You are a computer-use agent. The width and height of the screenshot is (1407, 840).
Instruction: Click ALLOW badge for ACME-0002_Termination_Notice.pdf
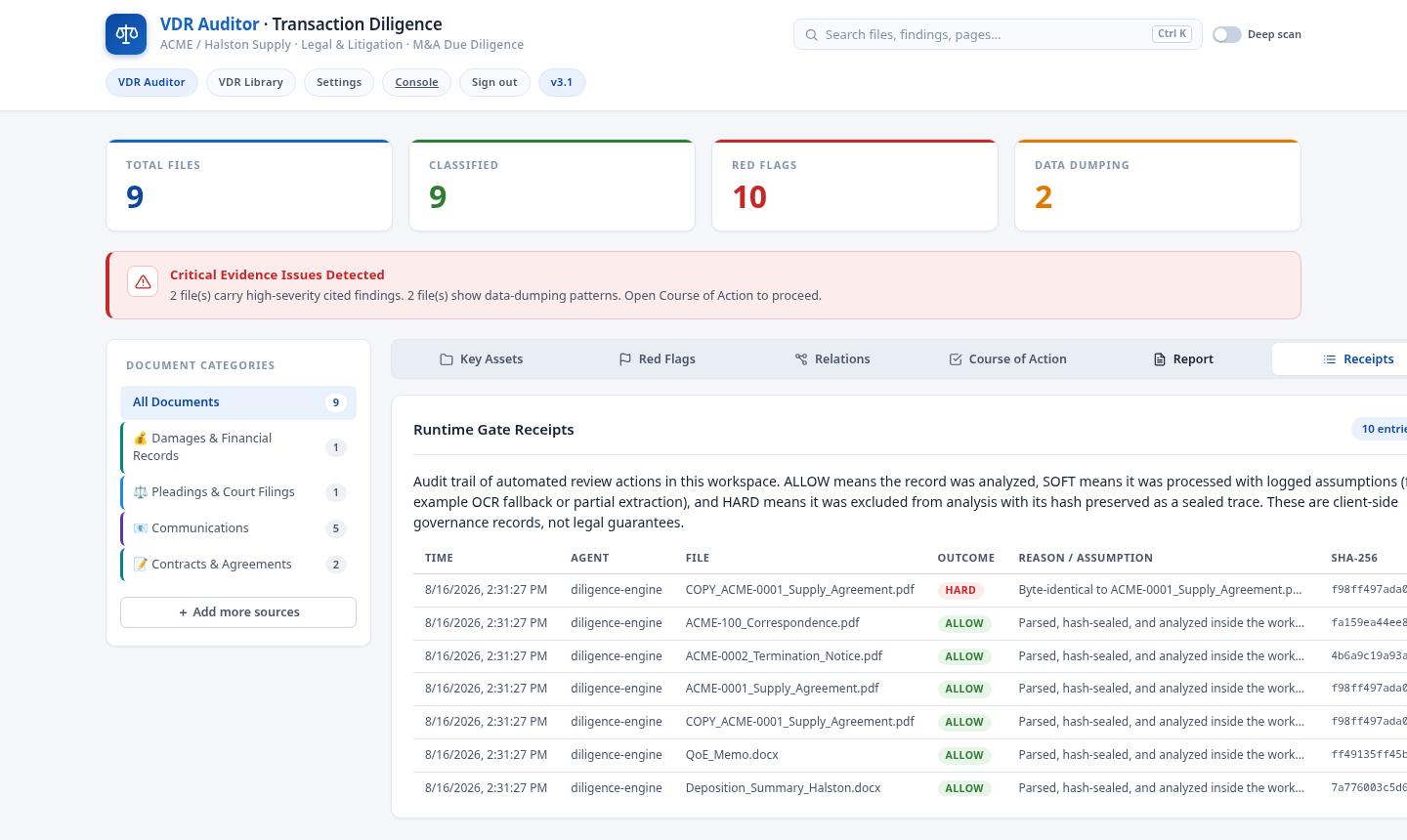click(x=964, y=656)
